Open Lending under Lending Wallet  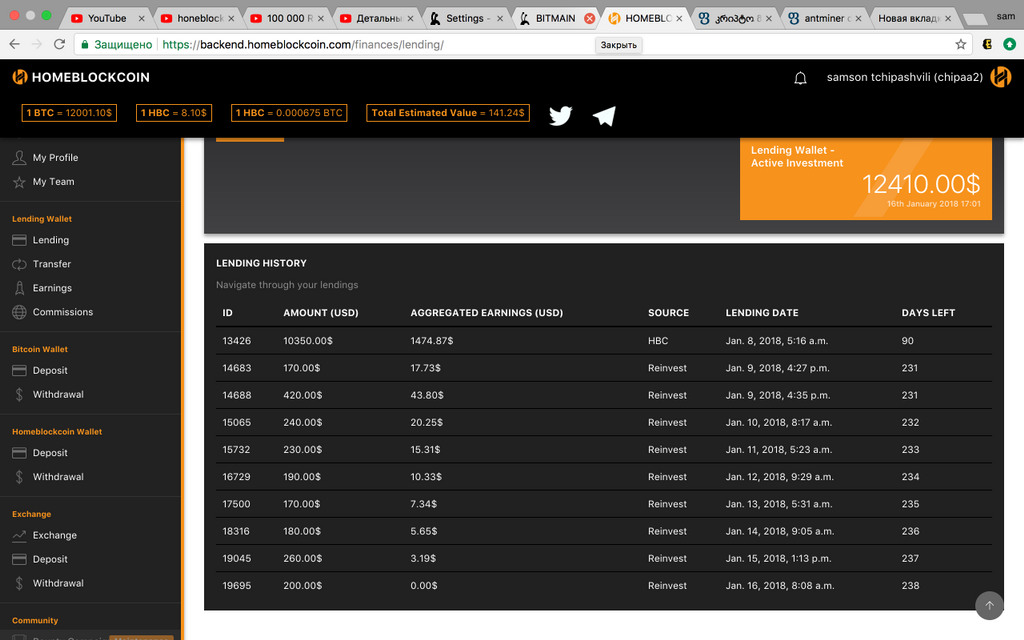click(51, 240)
